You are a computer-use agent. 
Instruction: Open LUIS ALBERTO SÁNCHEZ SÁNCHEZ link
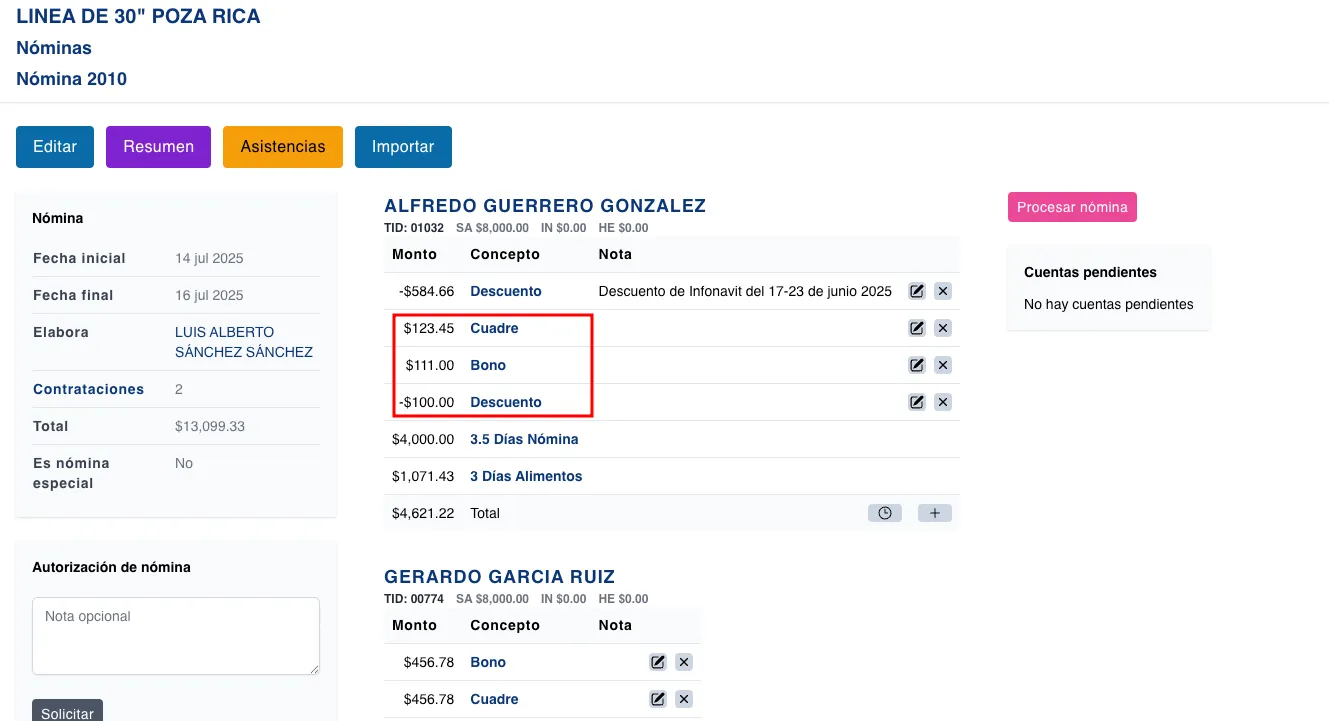pos(243,342)
